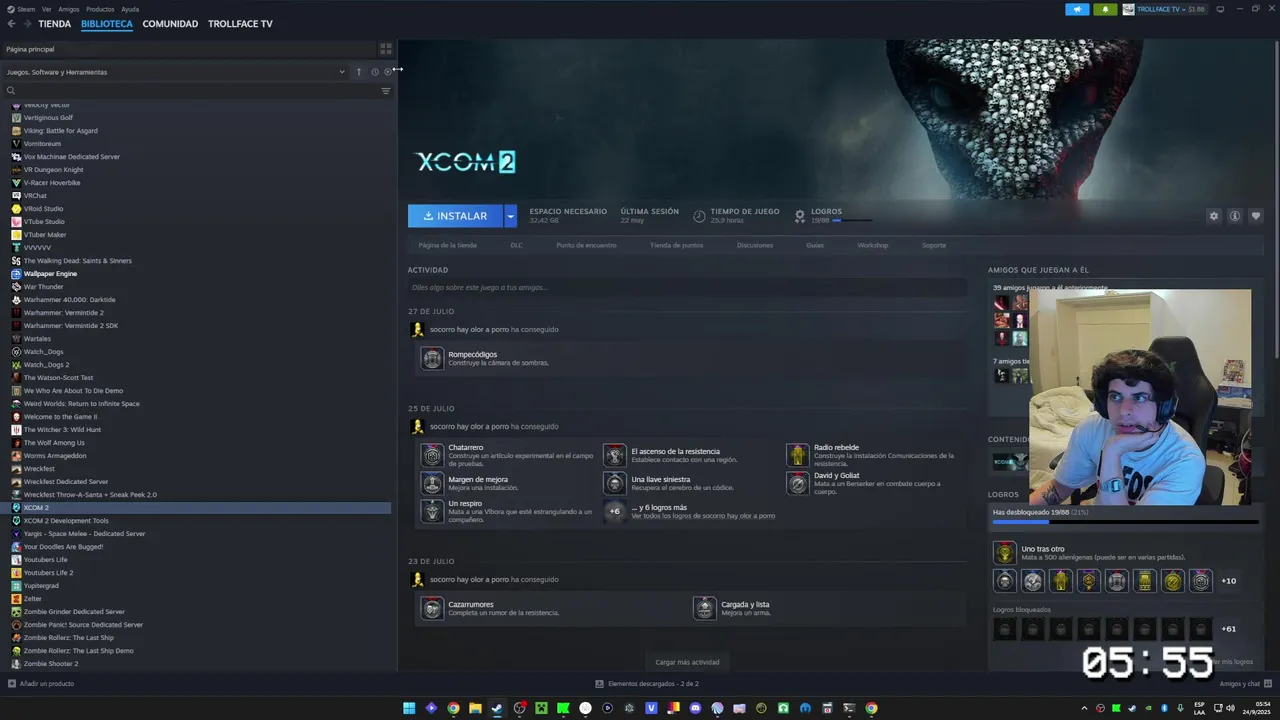Open the Cazarrumores achievement icon
1280x720 pixels.
pyautogui.click(x=432, y=608)
